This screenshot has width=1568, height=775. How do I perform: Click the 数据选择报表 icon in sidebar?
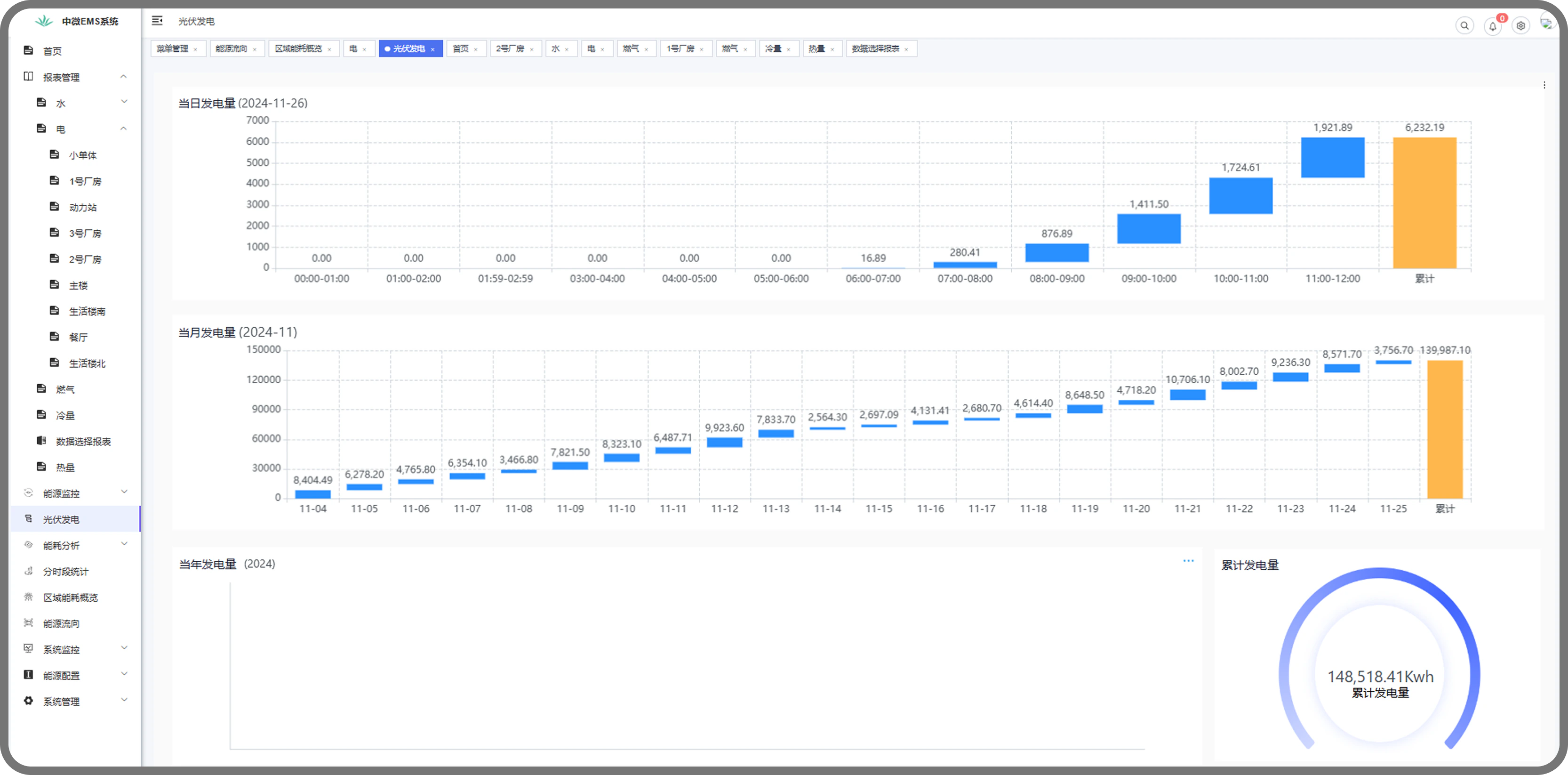click(x=41, y=441)
